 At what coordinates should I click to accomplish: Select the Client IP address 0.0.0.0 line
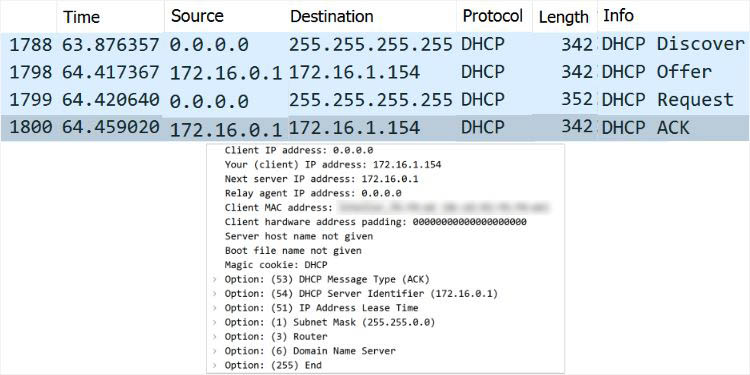coord(299,150)
